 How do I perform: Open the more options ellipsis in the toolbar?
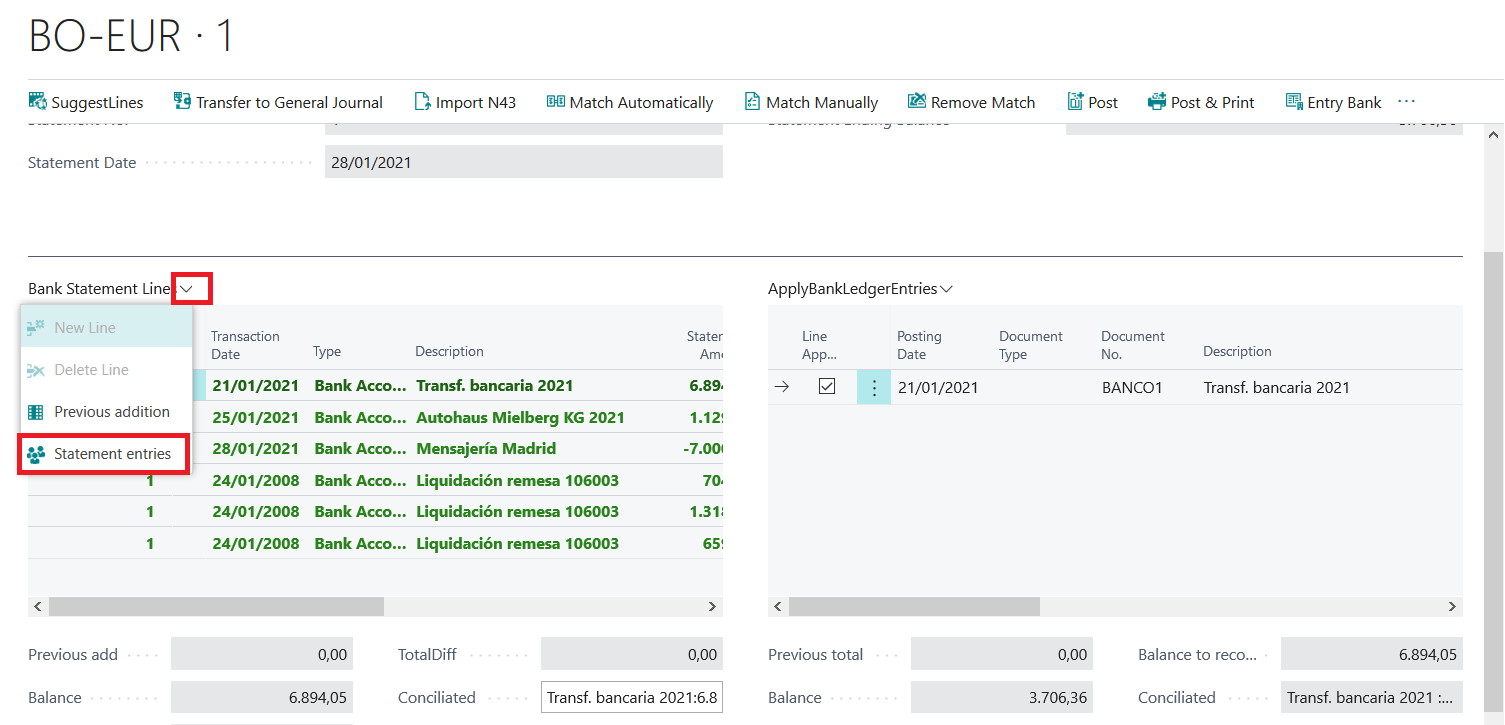click(x=1407, y=101)
